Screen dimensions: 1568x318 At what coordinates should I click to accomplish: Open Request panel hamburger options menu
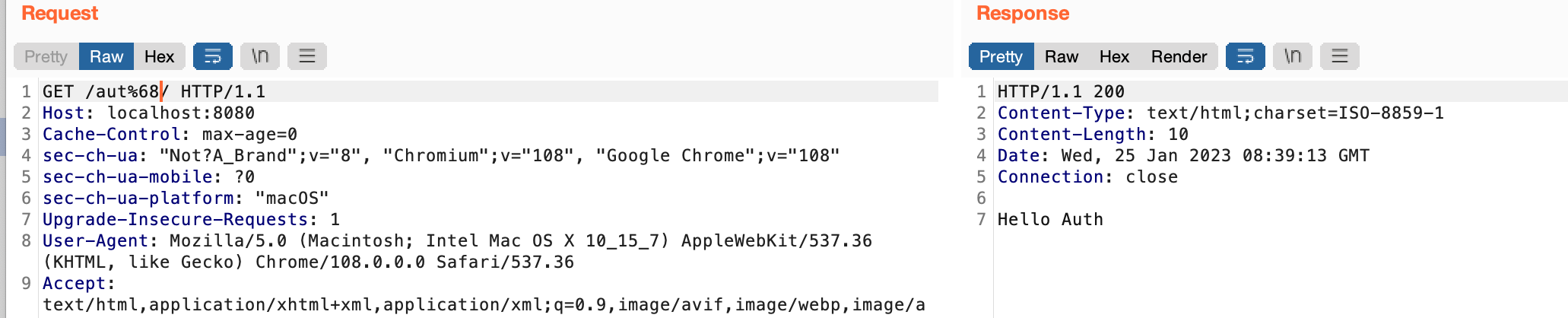point(307,56)
